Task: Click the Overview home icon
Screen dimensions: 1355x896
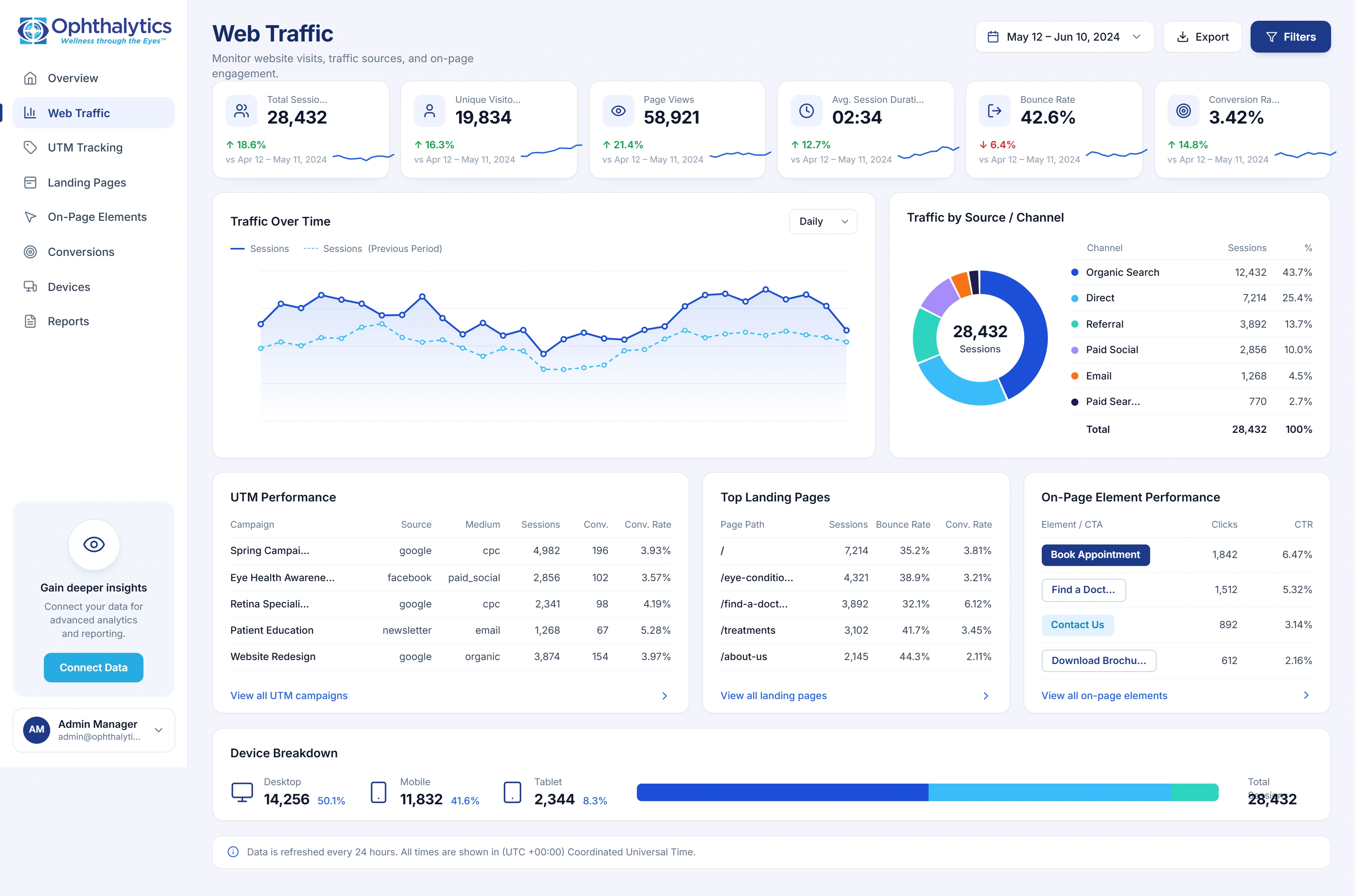Action: pyautogui.click(x=30, y=78)
